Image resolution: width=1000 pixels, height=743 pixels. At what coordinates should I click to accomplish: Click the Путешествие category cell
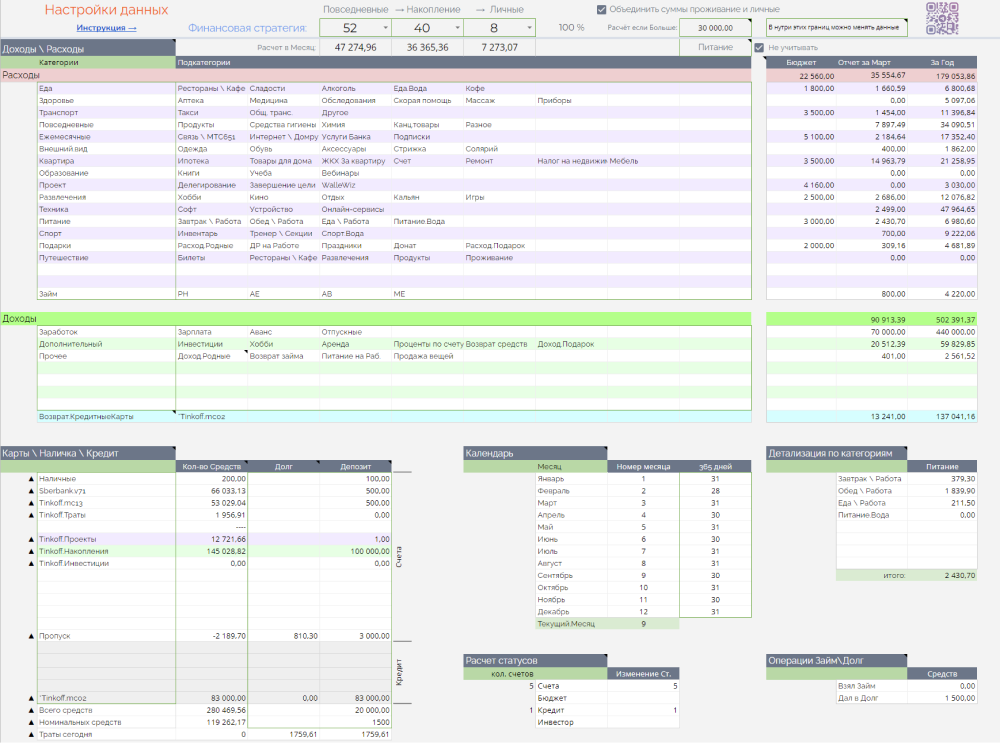point(106,258)
